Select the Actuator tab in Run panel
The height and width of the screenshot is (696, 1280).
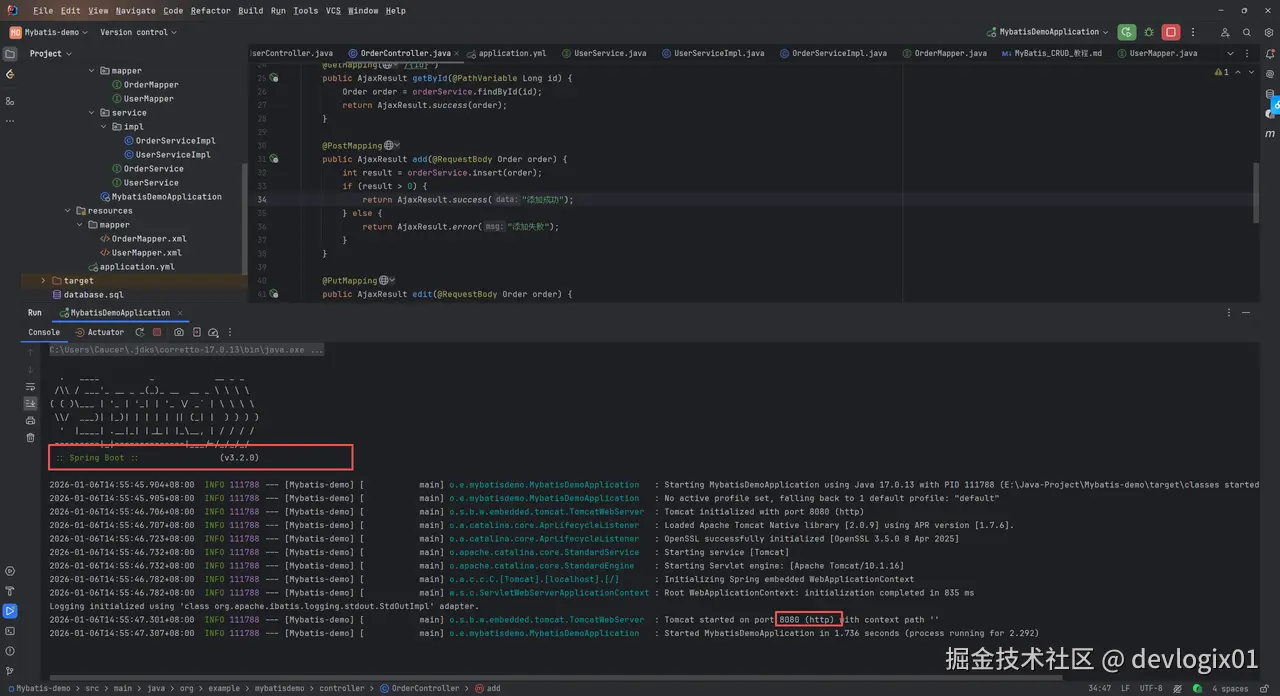click(x=98, y=332)
